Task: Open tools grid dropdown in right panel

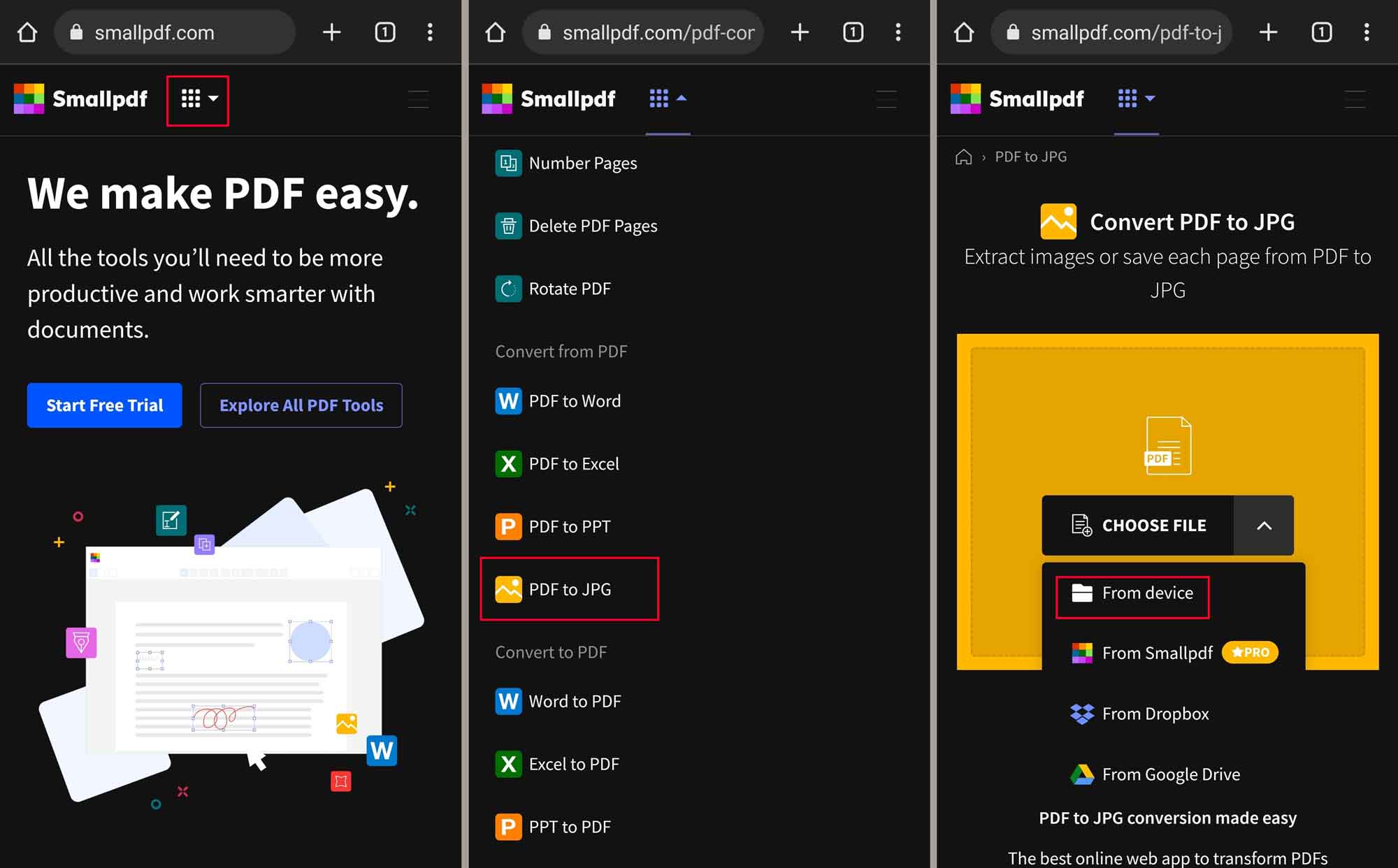Action: 1136,99
